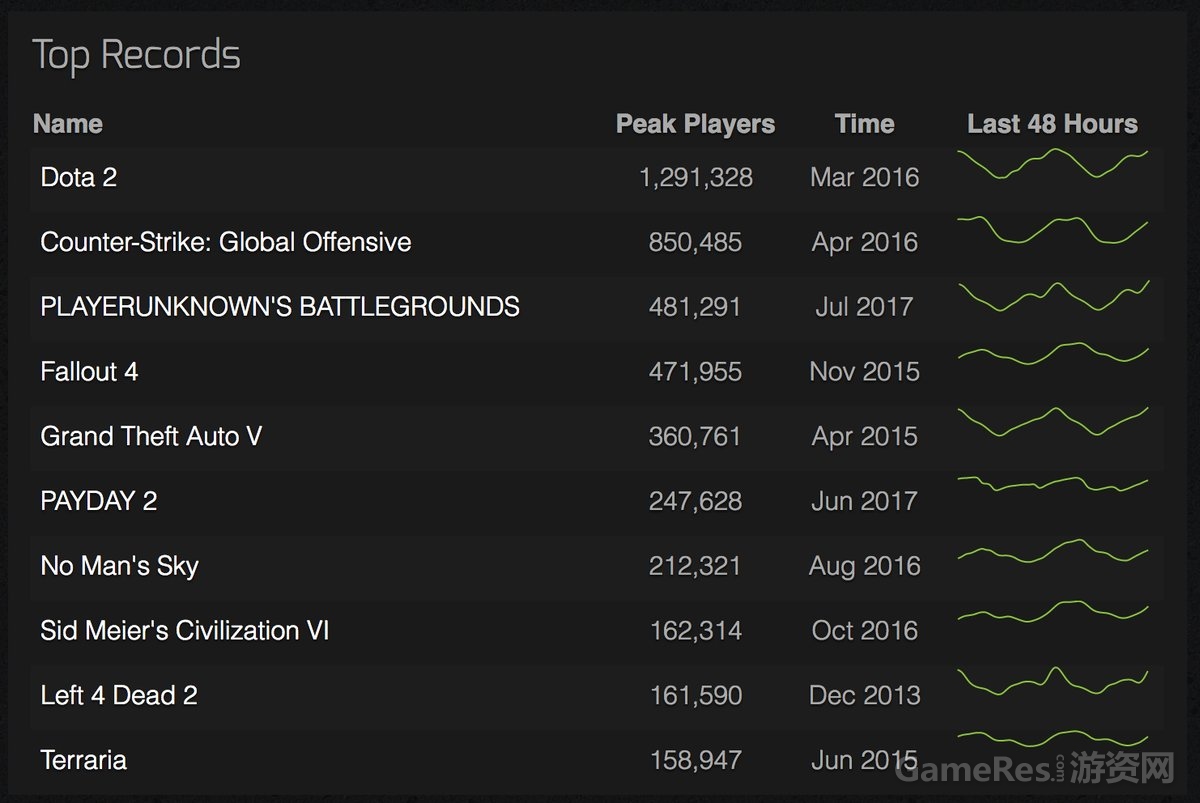View Dota 2 48-hour sparkline chart
The height and width of the screenshot is (803, 1200).
(1052, 164)
